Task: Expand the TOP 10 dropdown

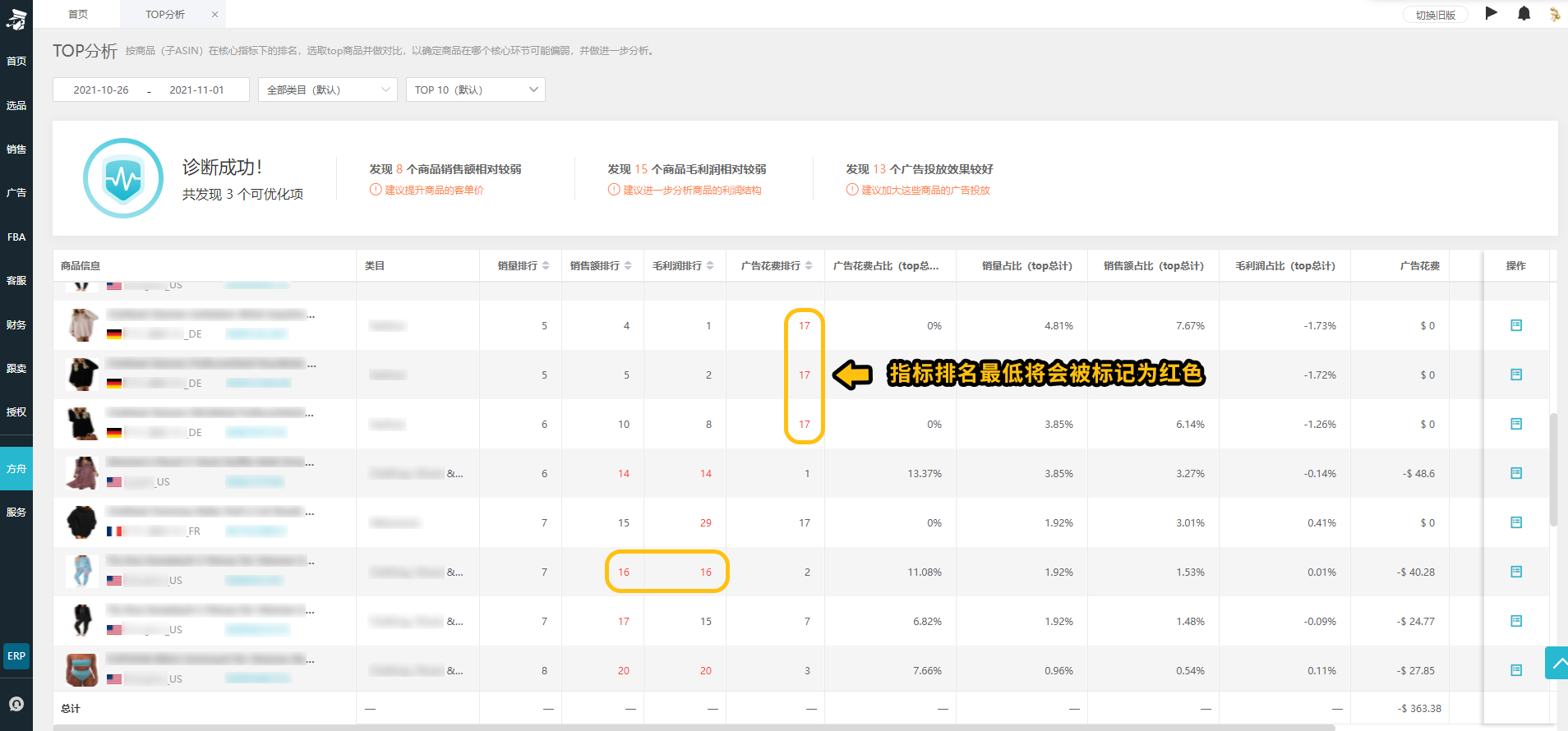Action: 476,90
